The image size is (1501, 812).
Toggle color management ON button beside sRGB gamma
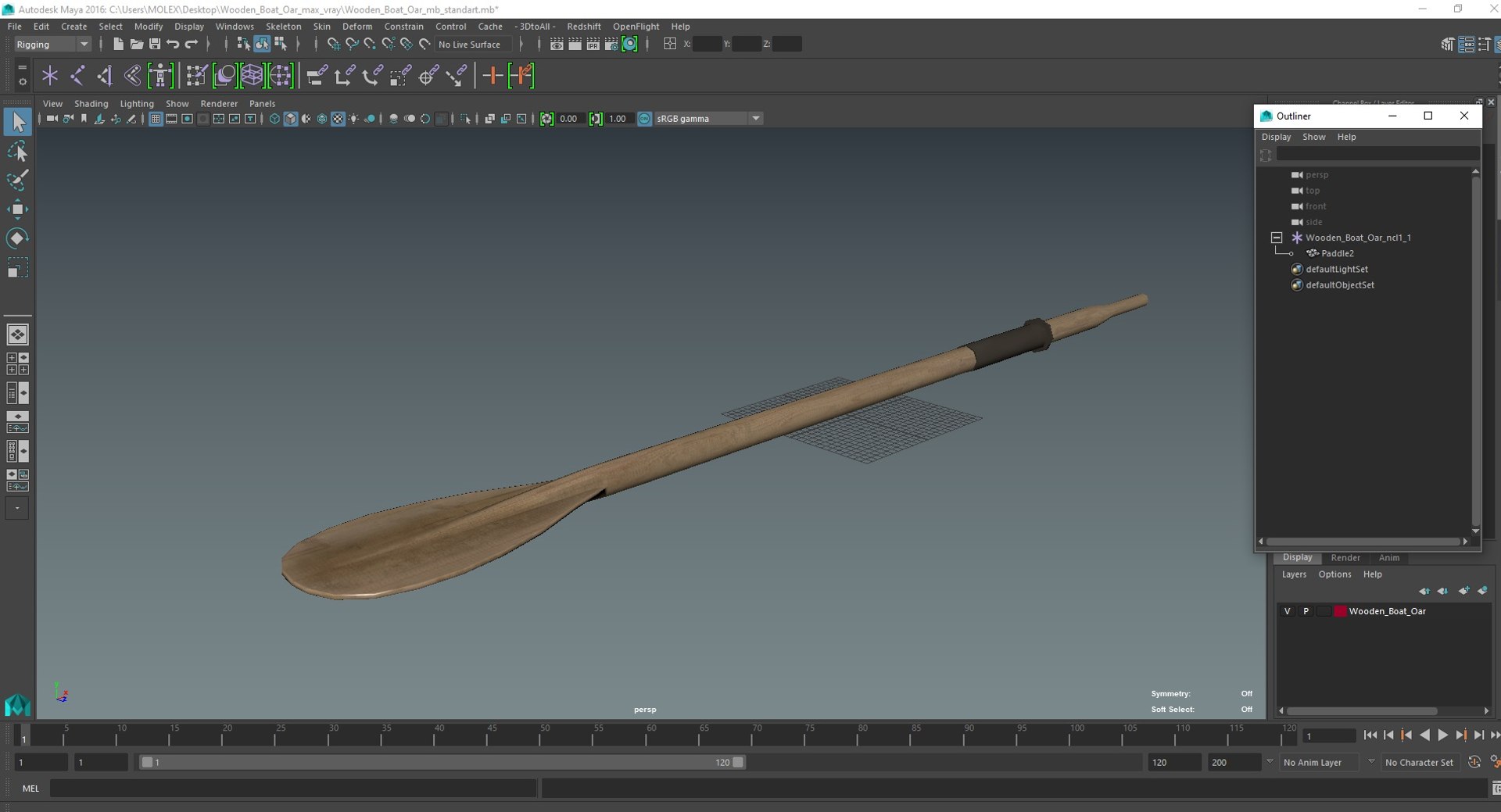[644, 119]
